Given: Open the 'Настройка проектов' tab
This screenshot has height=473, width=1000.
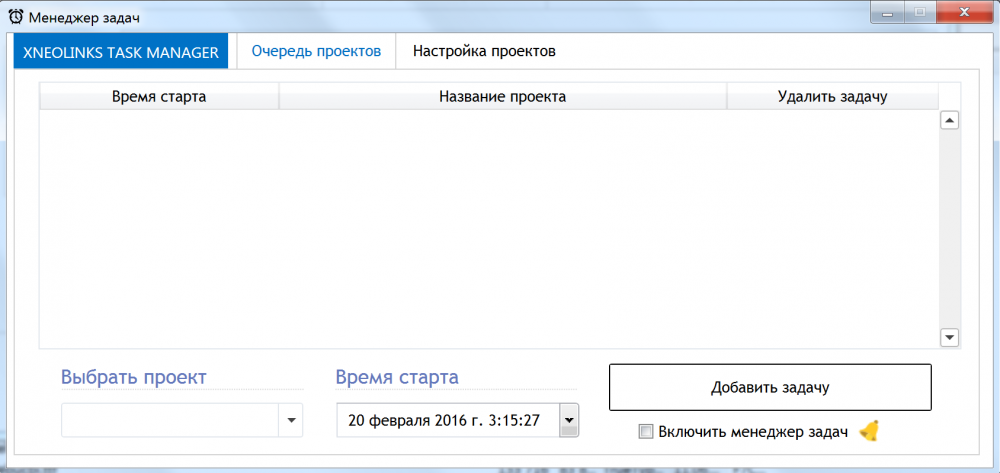Looking at the screenshot, I should pos(484,51).
